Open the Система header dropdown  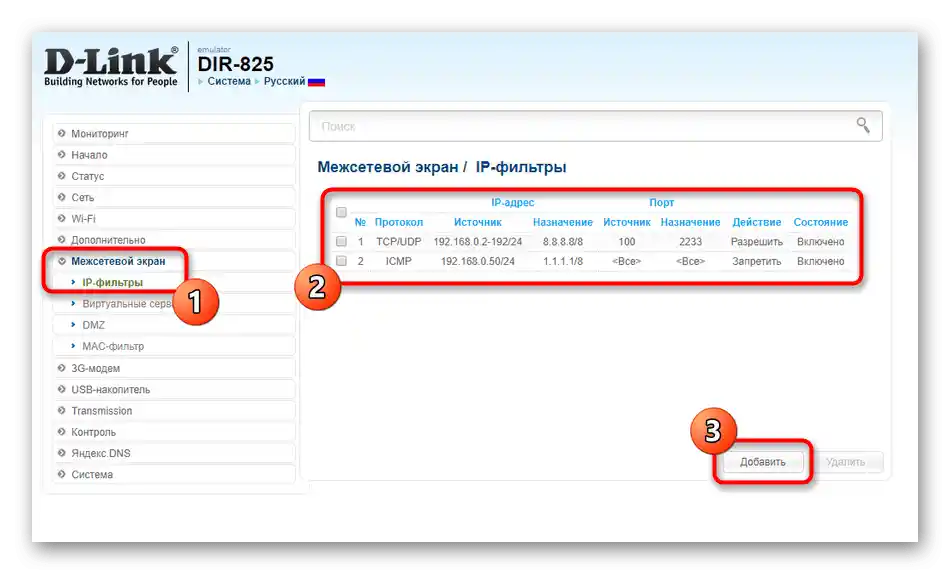[x=228, y=81]
